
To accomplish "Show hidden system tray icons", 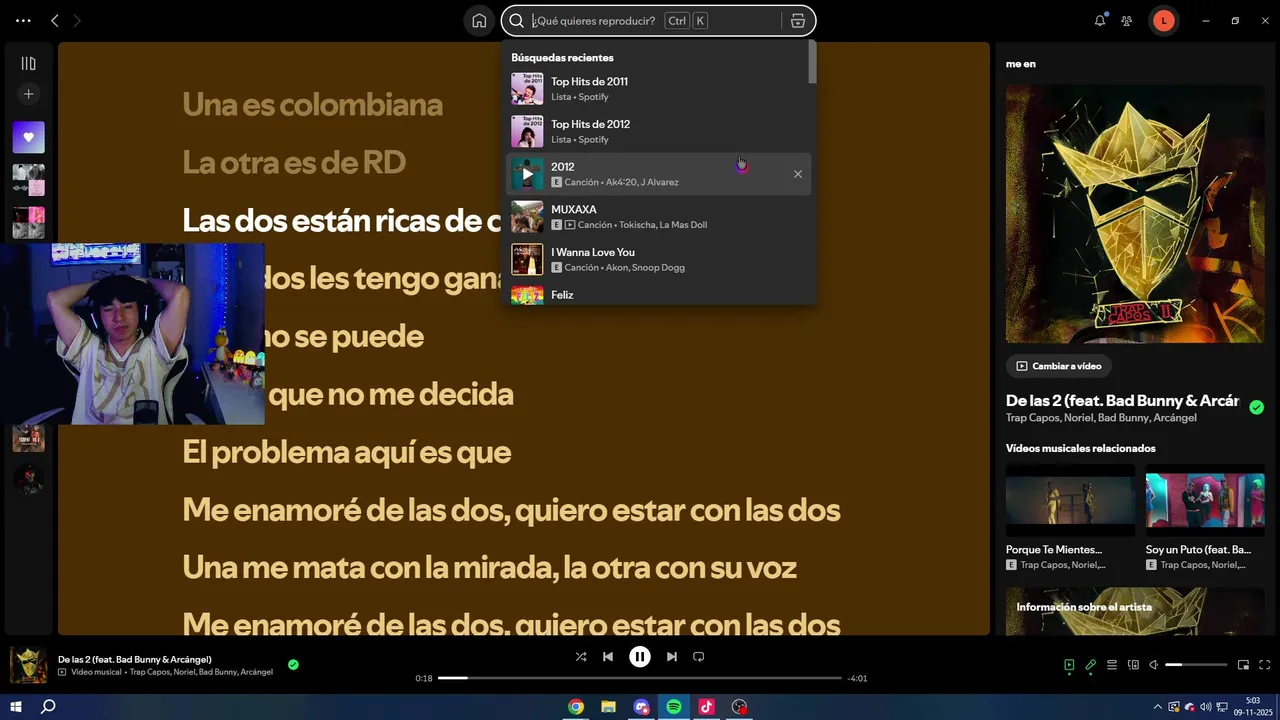I will point(1158,707).
